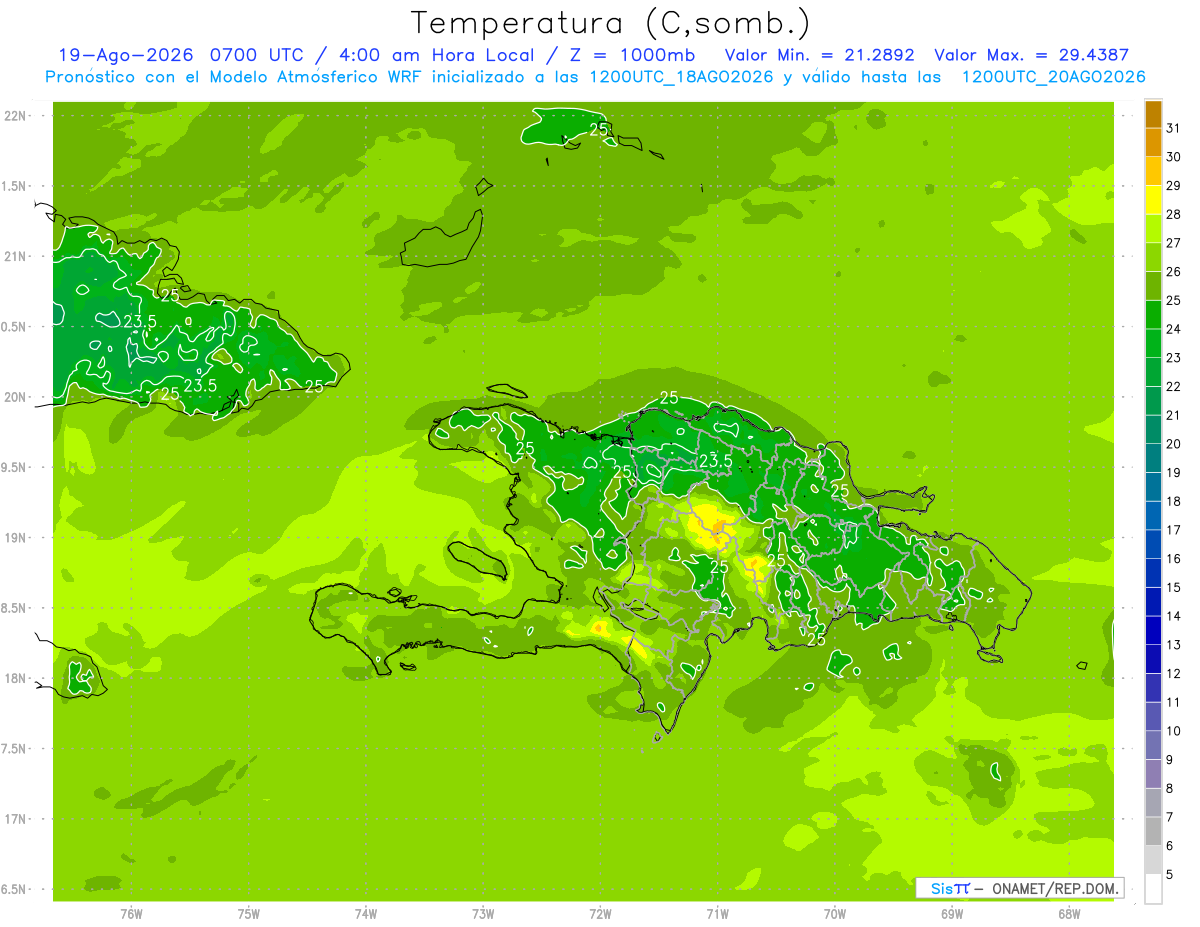Click the 72W longitude axis label

[600, 914]
